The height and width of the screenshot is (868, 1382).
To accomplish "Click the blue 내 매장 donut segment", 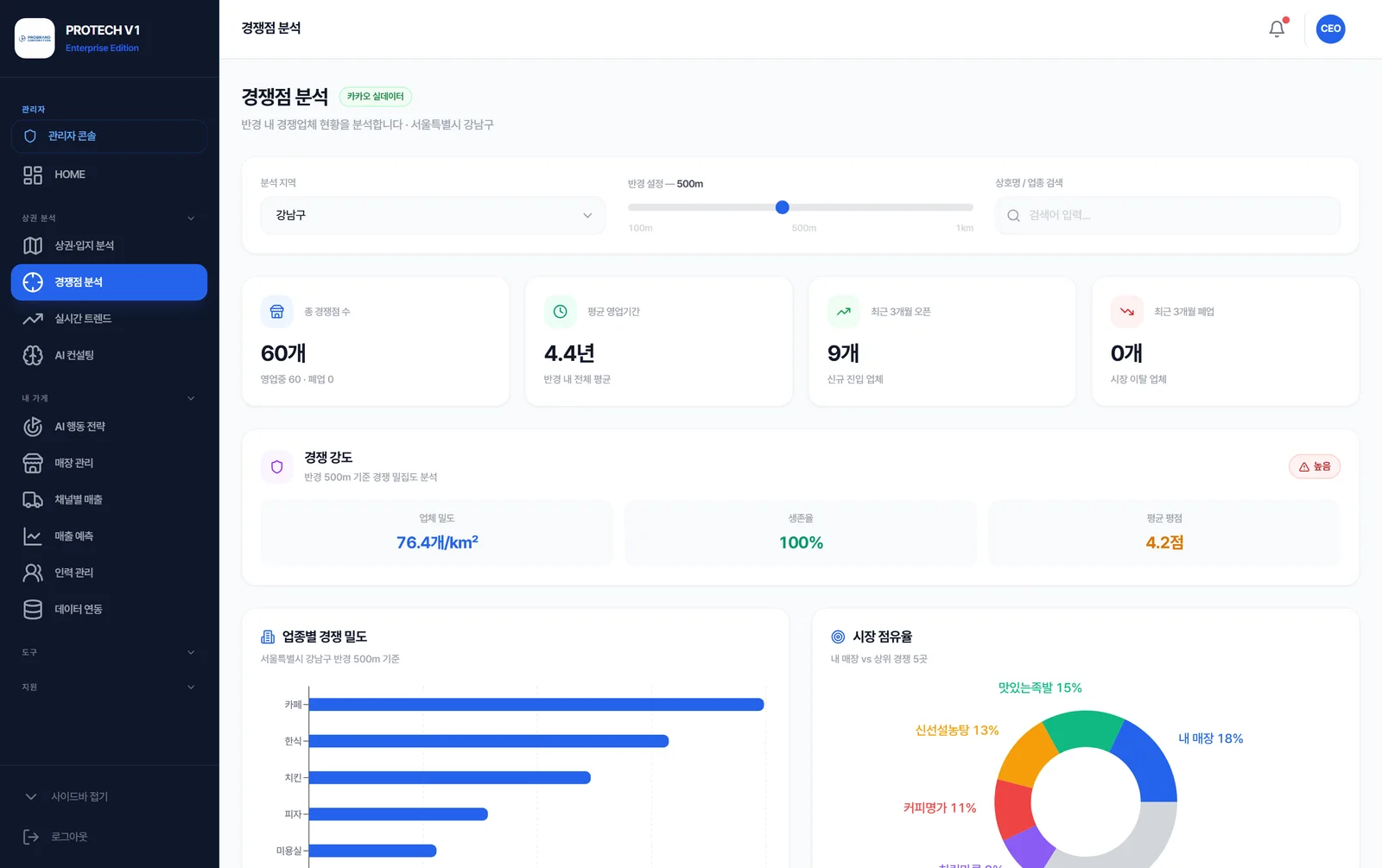I will (x=1149, y=764).
